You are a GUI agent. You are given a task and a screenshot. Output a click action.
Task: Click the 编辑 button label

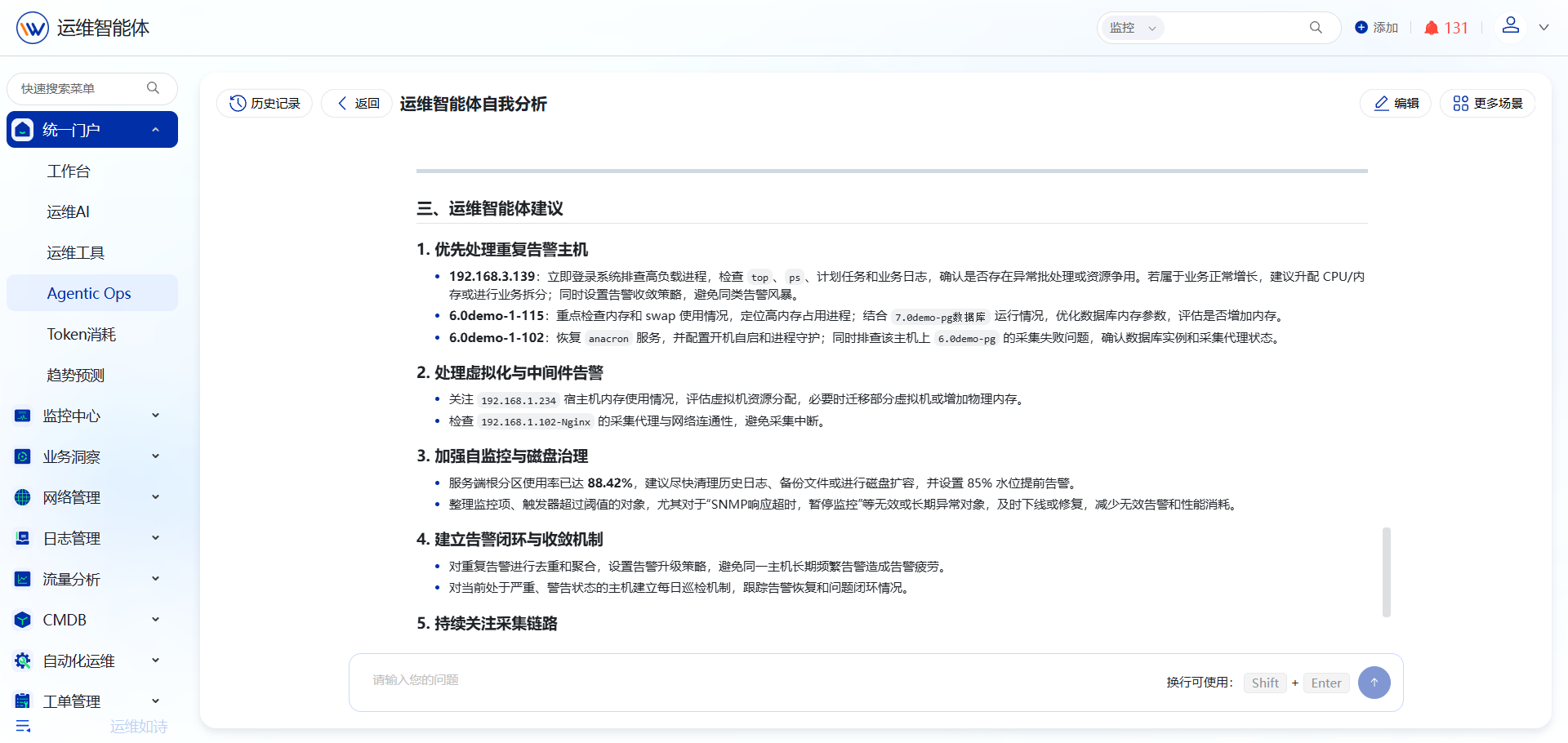[x=1406, y=103]
